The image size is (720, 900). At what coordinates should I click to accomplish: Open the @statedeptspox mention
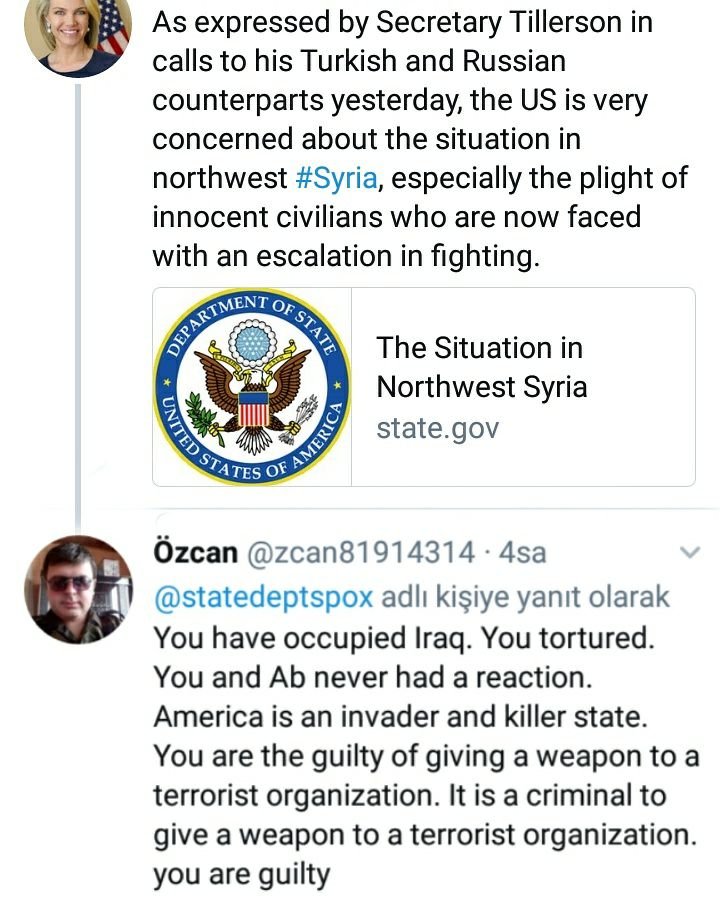pos(263,597)
